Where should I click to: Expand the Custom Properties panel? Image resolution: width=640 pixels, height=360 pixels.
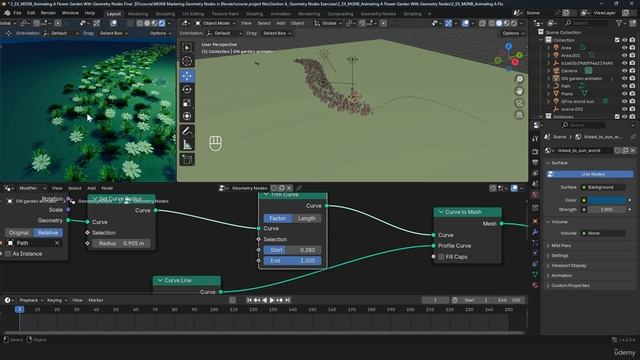tap(548, 286)
